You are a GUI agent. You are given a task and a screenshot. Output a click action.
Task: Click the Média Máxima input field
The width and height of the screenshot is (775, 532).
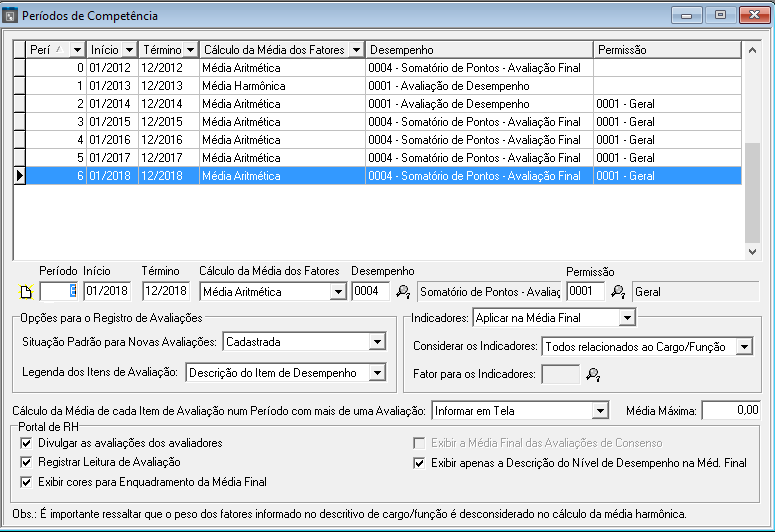pyautogui.click(x=731, y=411)
